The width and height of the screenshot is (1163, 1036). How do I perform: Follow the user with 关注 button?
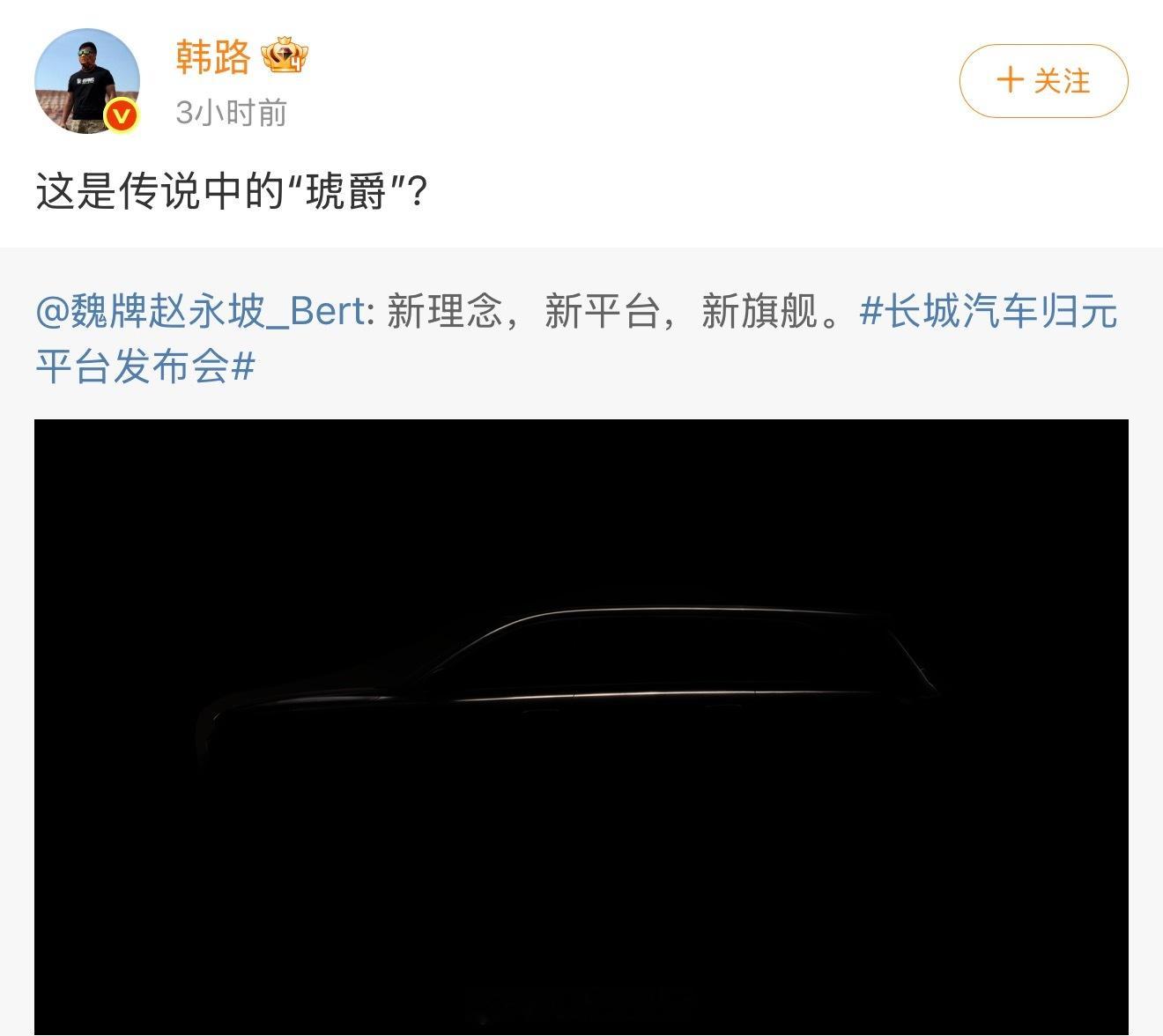1043,81
